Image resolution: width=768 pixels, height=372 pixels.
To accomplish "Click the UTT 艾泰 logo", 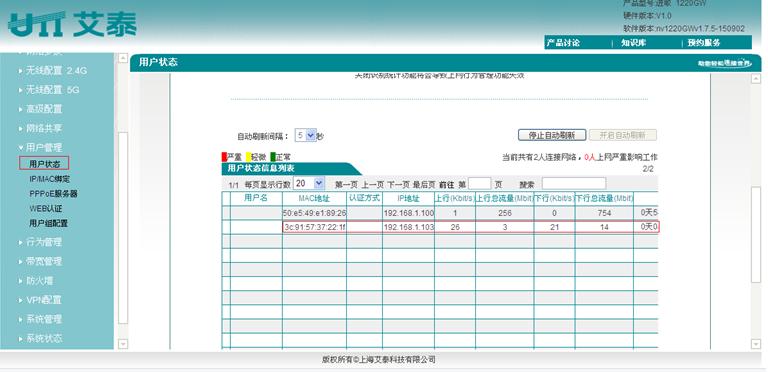I will [72, 24].
